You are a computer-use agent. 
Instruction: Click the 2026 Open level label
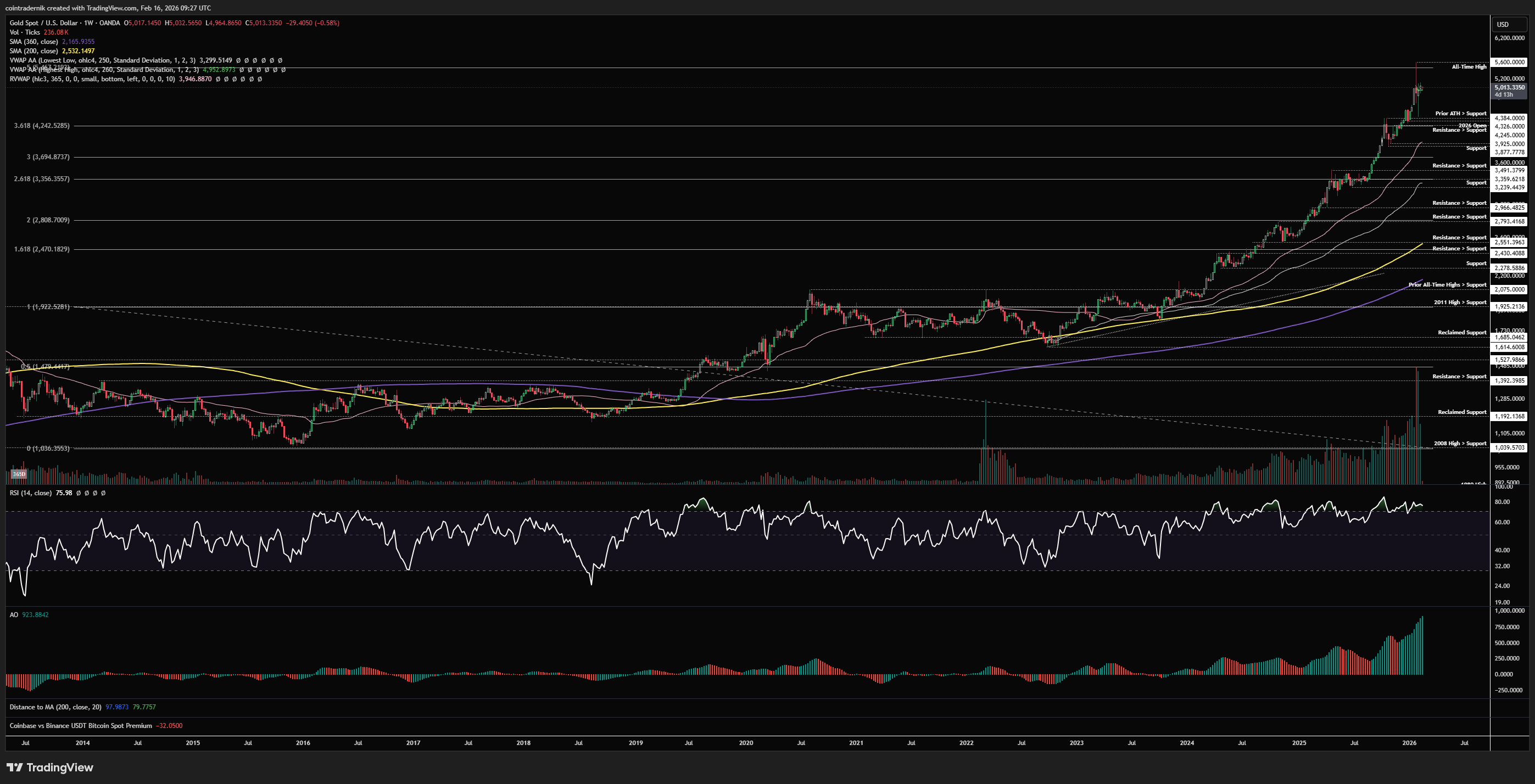click(1472, 125)
